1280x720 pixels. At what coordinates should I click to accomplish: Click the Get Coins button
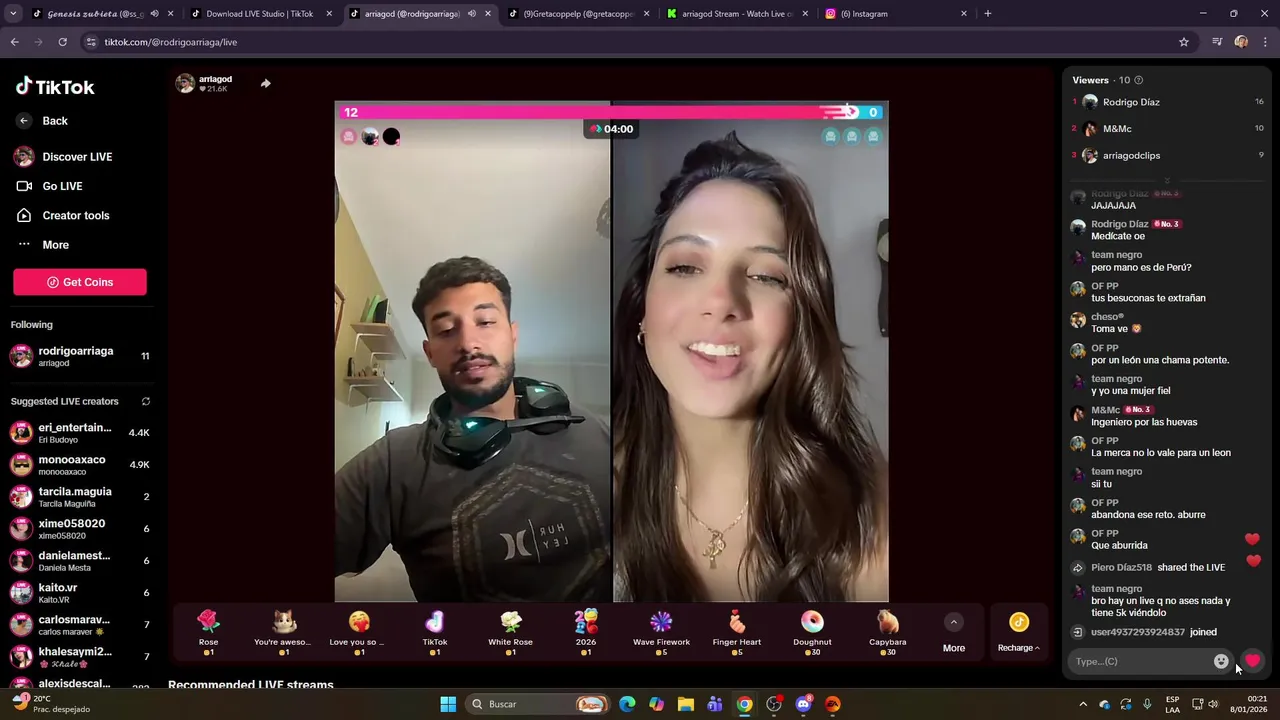(80, 282)
